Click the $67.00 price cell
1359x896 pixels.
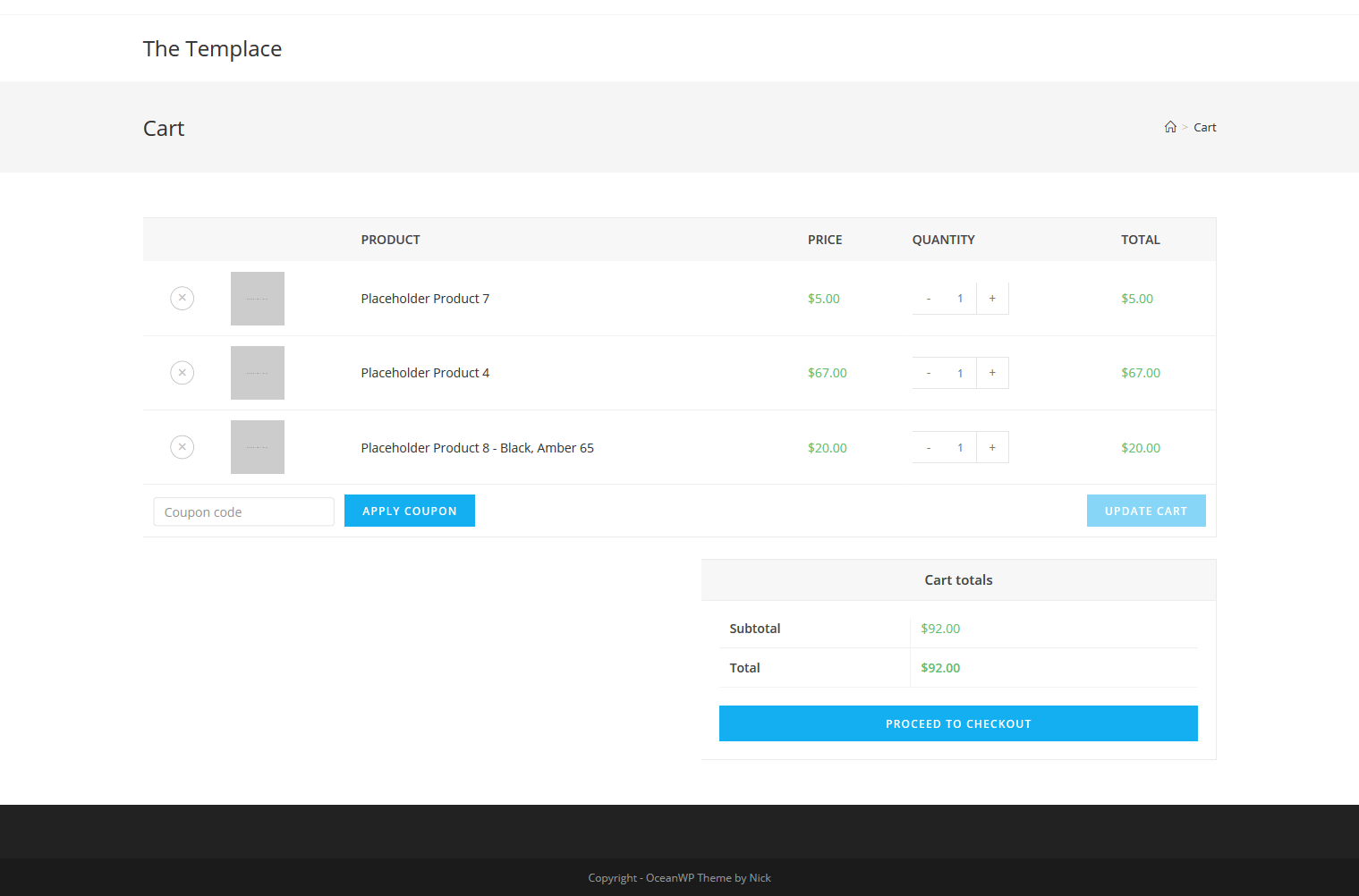[827, 373]
